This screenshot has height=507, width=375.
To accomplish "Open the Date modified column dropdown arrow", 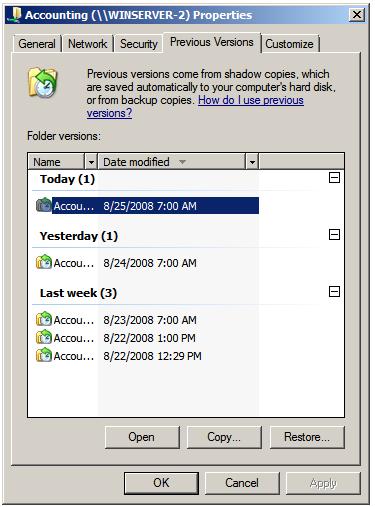I will pos(252,162).
